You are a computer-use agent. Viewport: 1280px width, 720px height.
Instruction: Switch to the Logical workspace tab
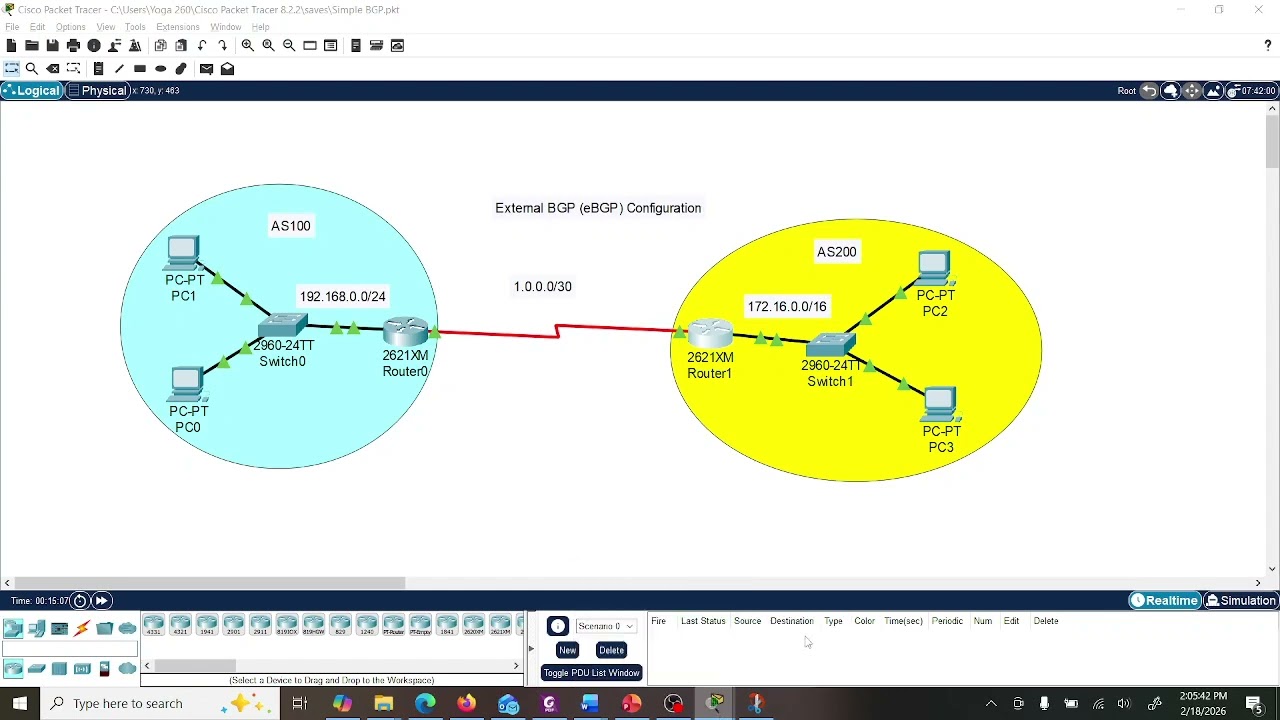pos(32,91)
